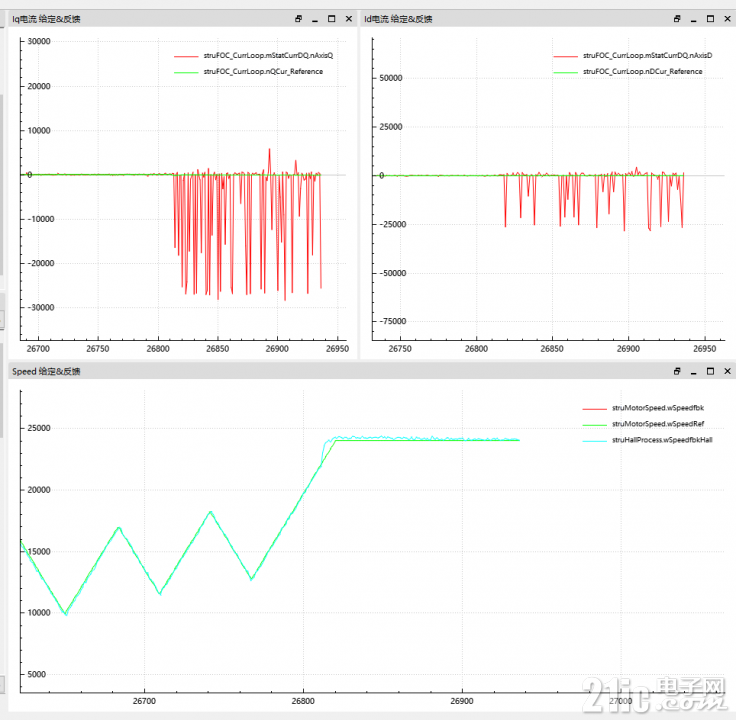Click the Speed panel title bar
This screenshot has width=736, height=720.
[x=372, y=371]
